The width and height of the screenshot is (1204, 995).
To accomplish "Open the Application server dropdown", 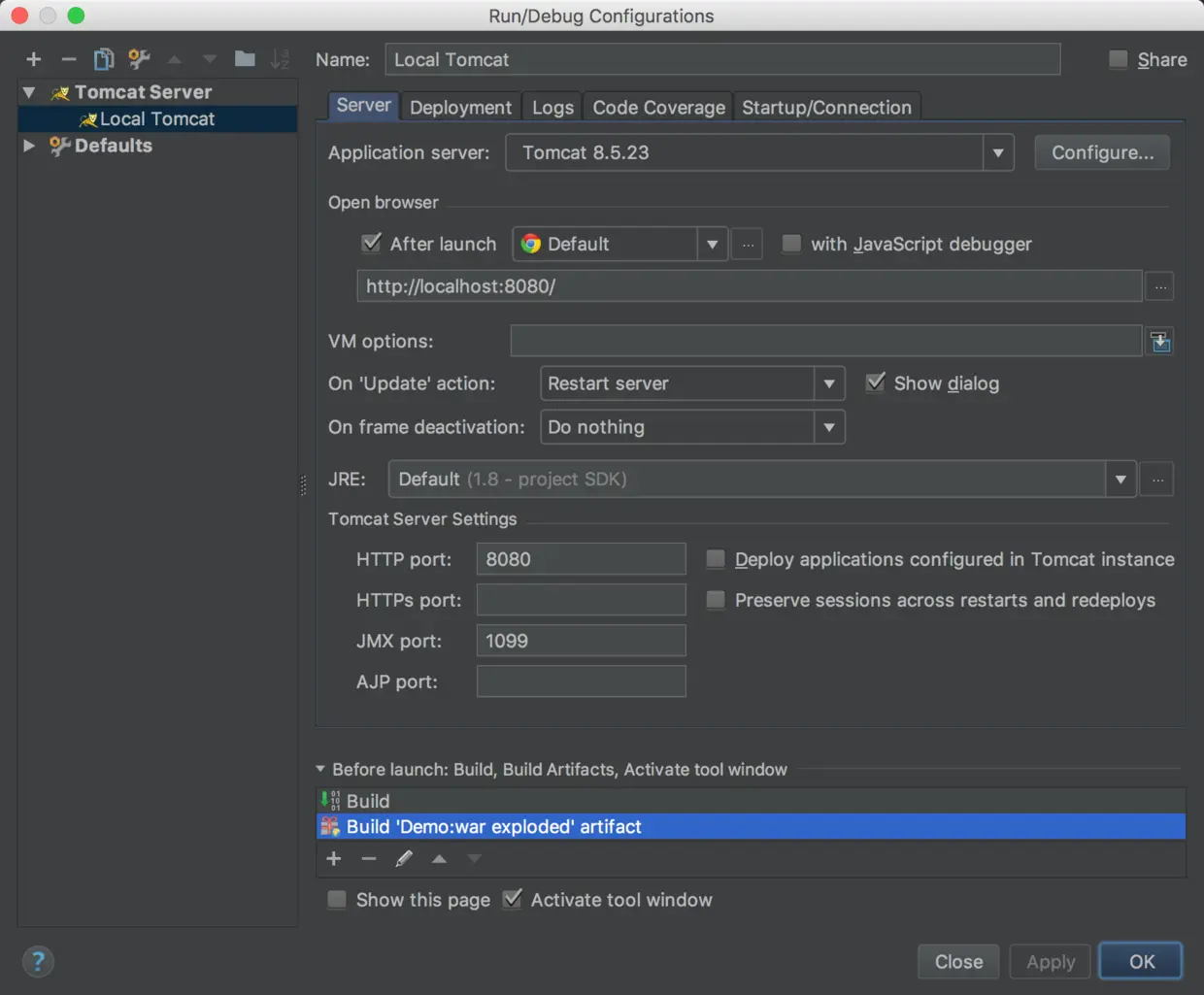I will (x=998, y=152).
